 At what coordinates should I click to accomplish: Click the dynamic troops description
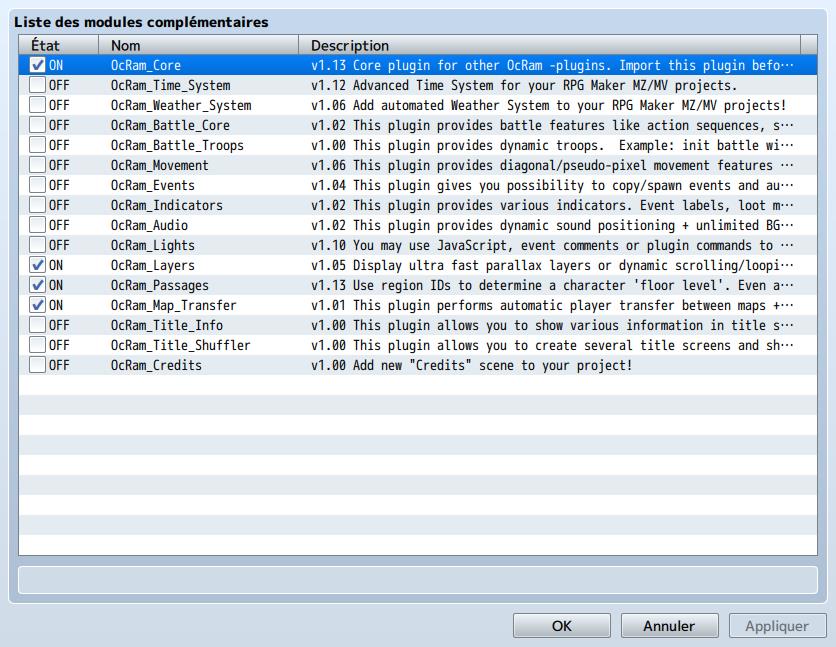[552, 145]
